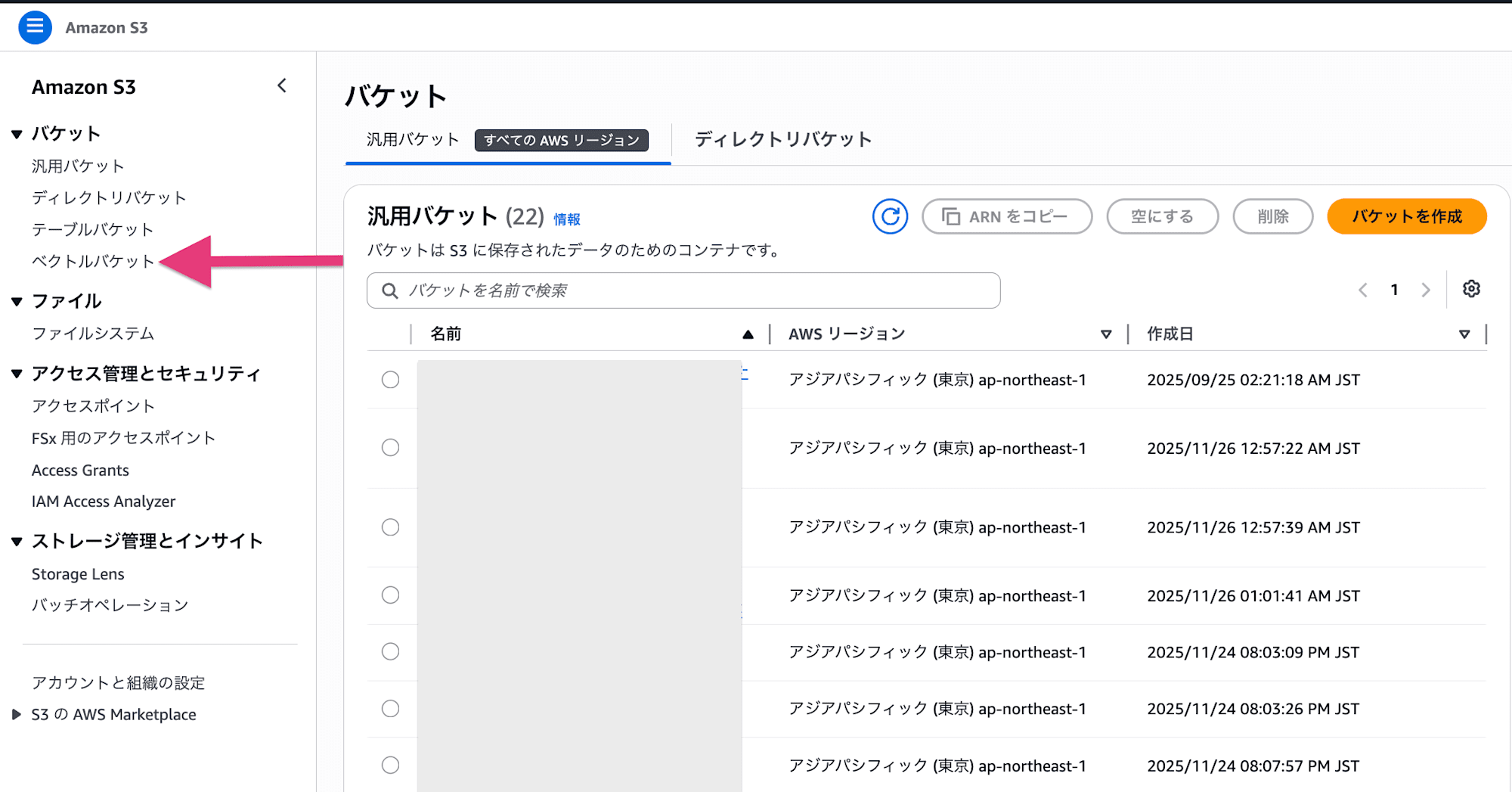The width and height of the screenshot is (1512, 792).
Task: Click 空にする button
Action: pyautogui.click(x=1163, y=216)
